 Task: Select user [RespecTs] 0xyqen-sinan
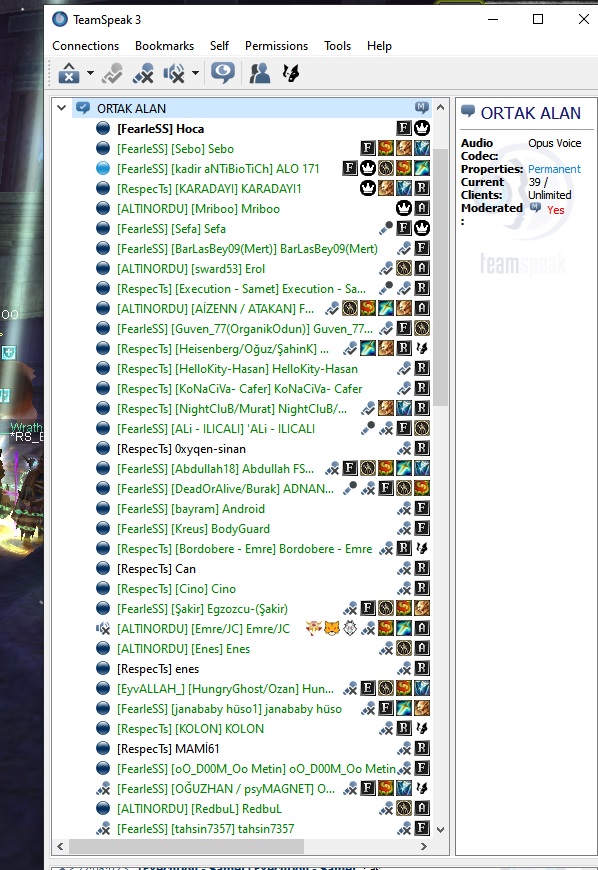(181, 449)
